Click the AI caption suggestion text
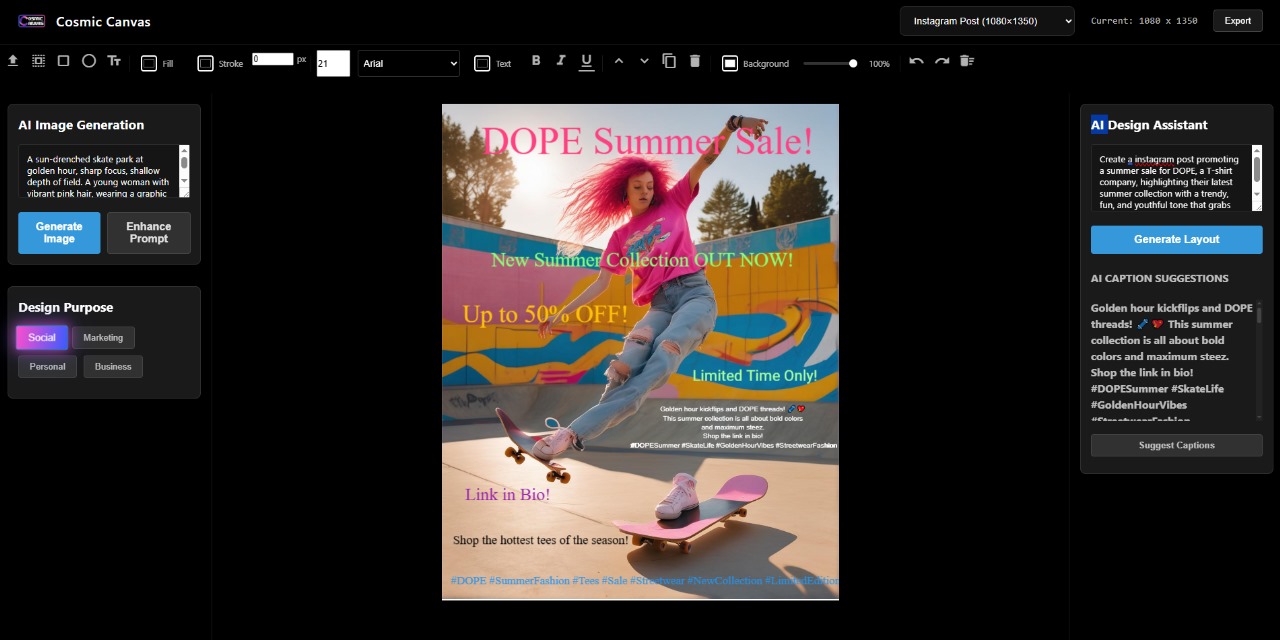This screenshot has width=1280, height=640. [1172, 360]
